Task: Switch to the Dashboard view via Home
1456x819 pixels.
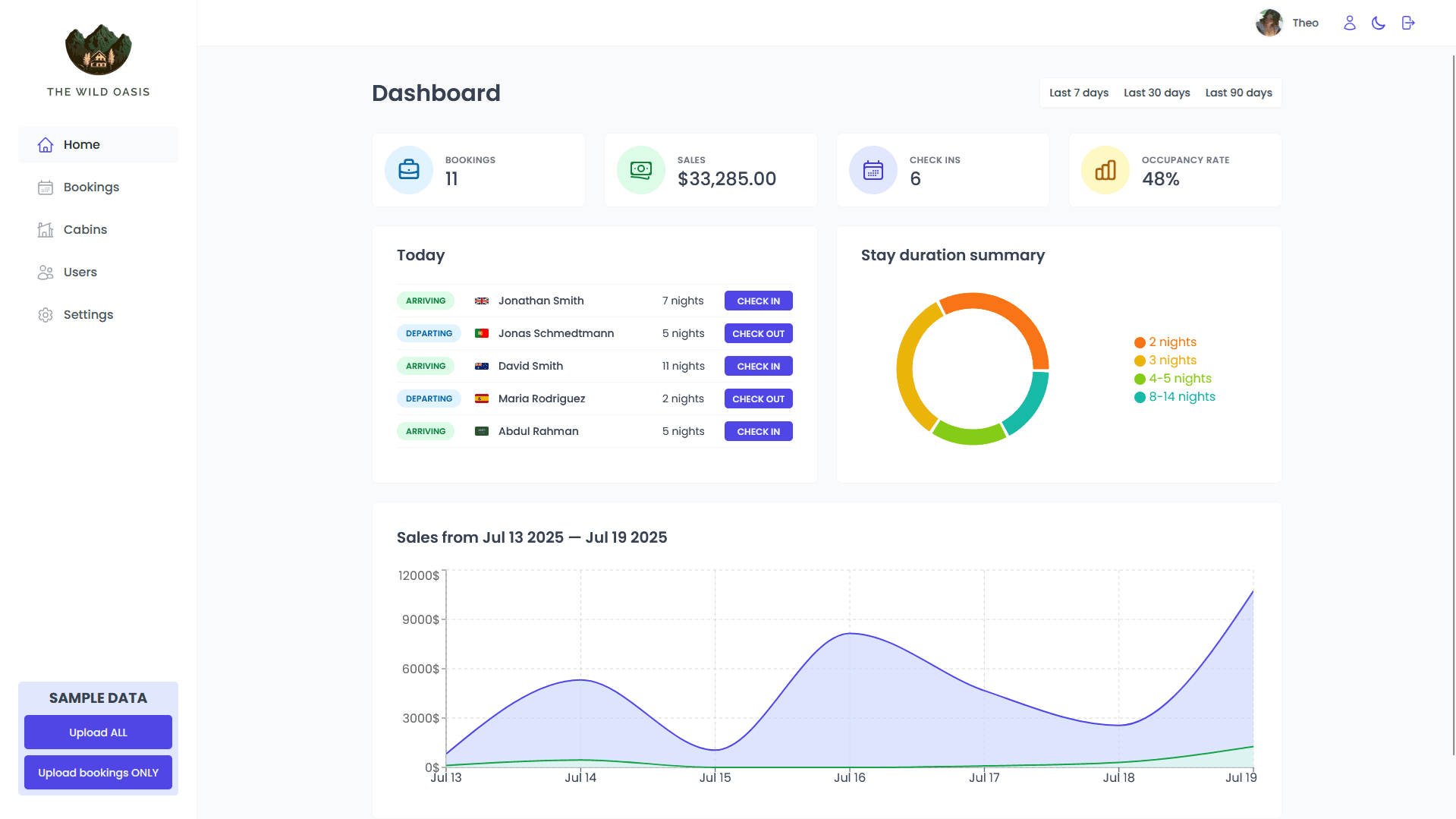Action: pyautogui.click(x=82, y=144)
